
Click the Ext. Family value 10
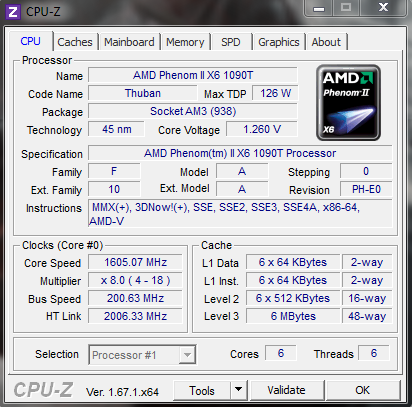tap(114, 189)
